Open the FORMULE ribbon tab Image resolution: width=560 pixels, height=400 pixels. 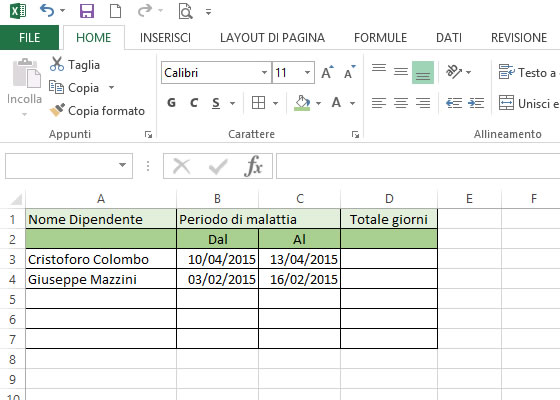pos(380,38)
